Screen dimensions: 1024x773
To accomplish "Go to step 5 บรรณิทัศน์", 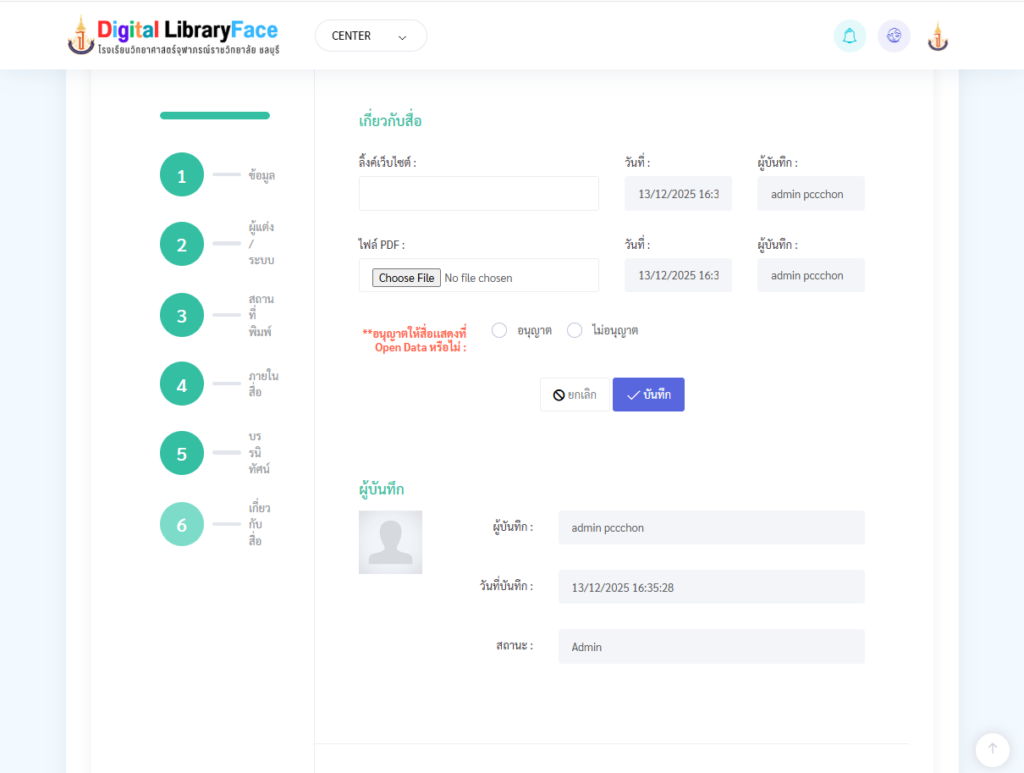I will tap(182, 453).
